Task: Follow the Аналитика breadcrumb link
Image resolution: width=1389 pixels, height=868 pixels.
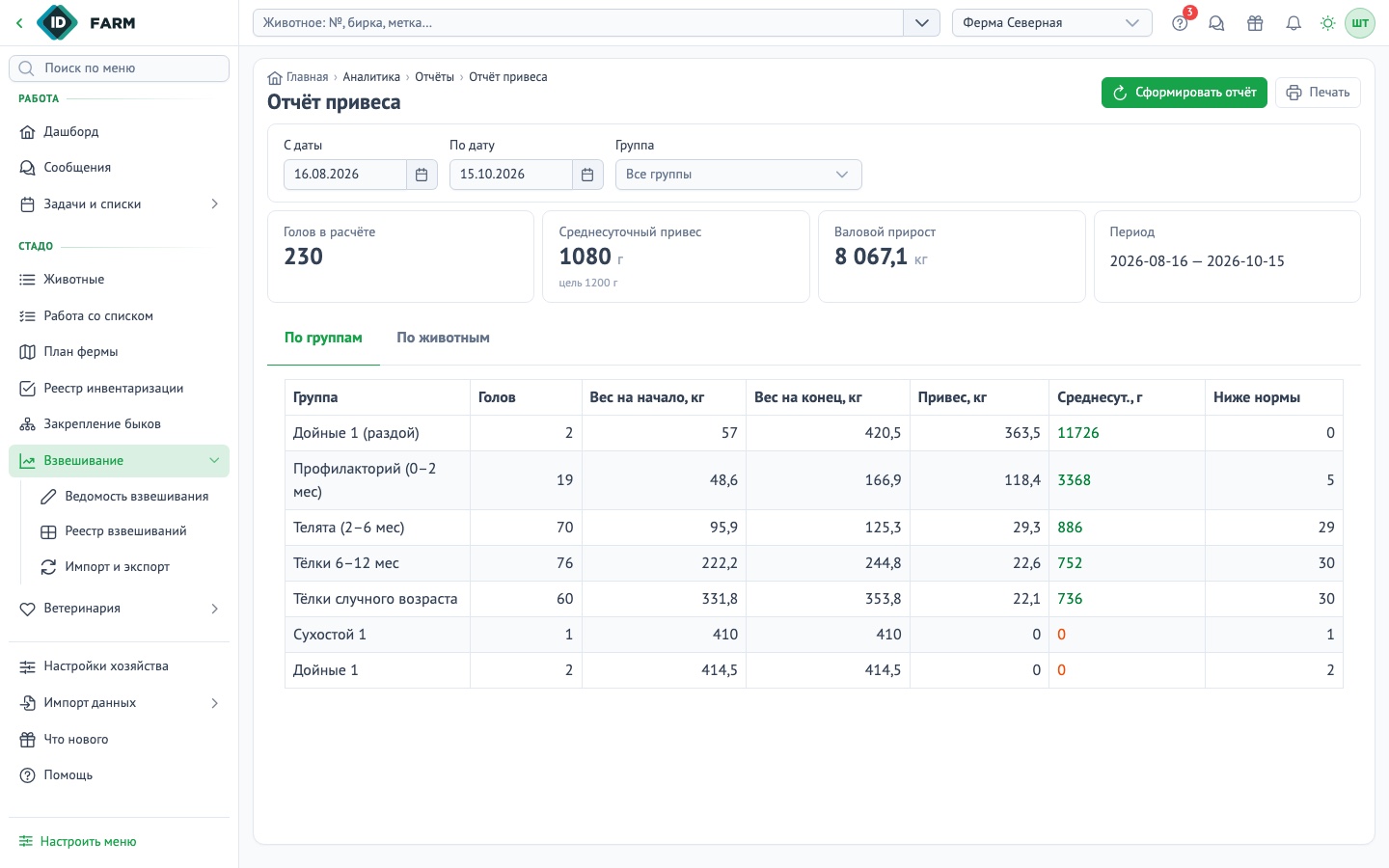Action: [x=371, y=77]
